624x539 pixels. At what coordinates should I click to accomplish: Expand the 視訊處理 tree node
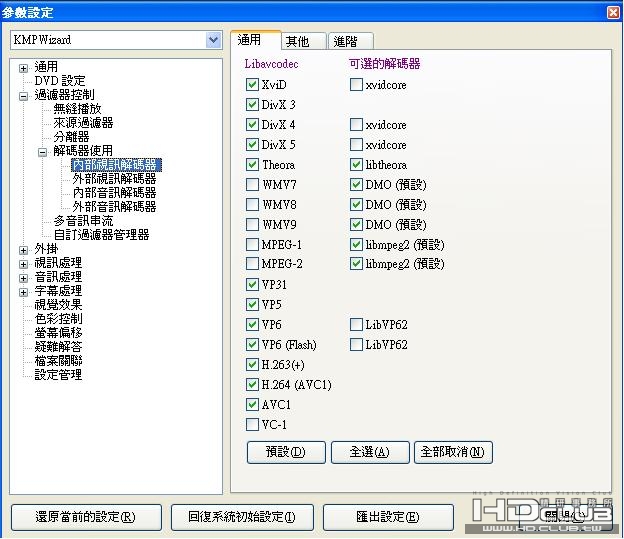tap(23, 264)
